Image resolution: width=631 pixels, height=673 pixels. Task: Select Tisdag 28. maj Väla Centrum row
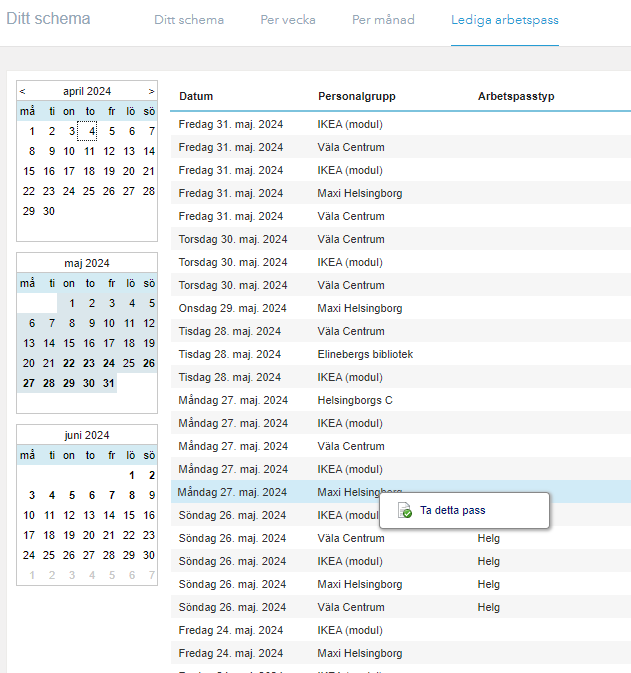click(x=401, y=331)
